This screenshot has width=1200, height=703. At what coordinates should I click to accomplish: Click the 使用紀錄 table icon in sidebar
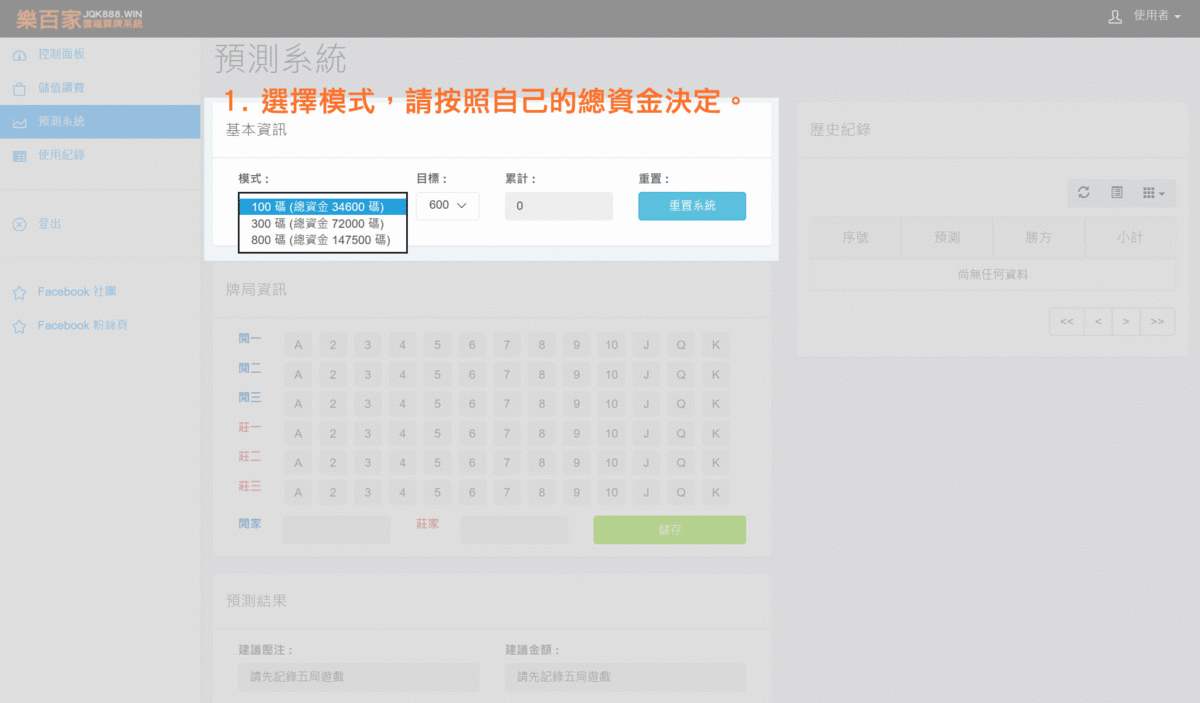click(x=19, y=156)
